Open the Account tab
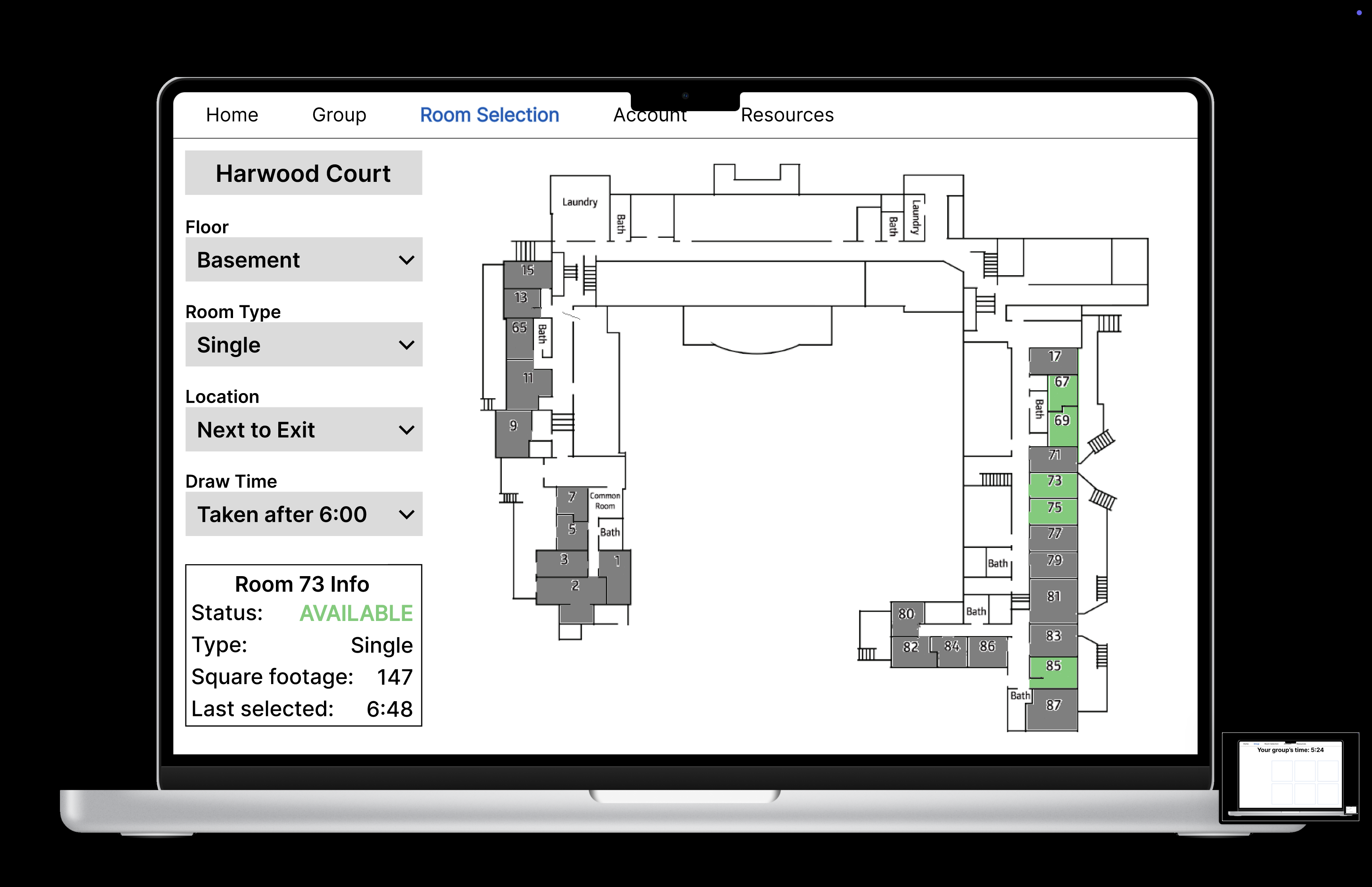 (x=649, y=116)
